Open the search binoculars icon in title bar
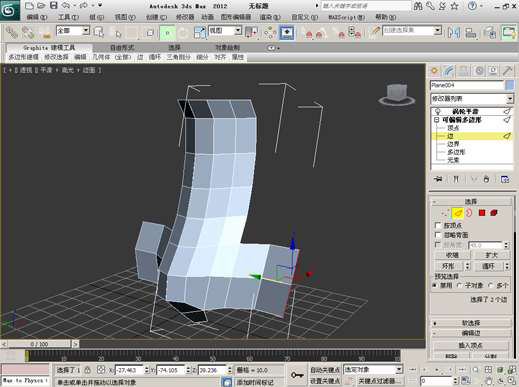 [418, 6]
